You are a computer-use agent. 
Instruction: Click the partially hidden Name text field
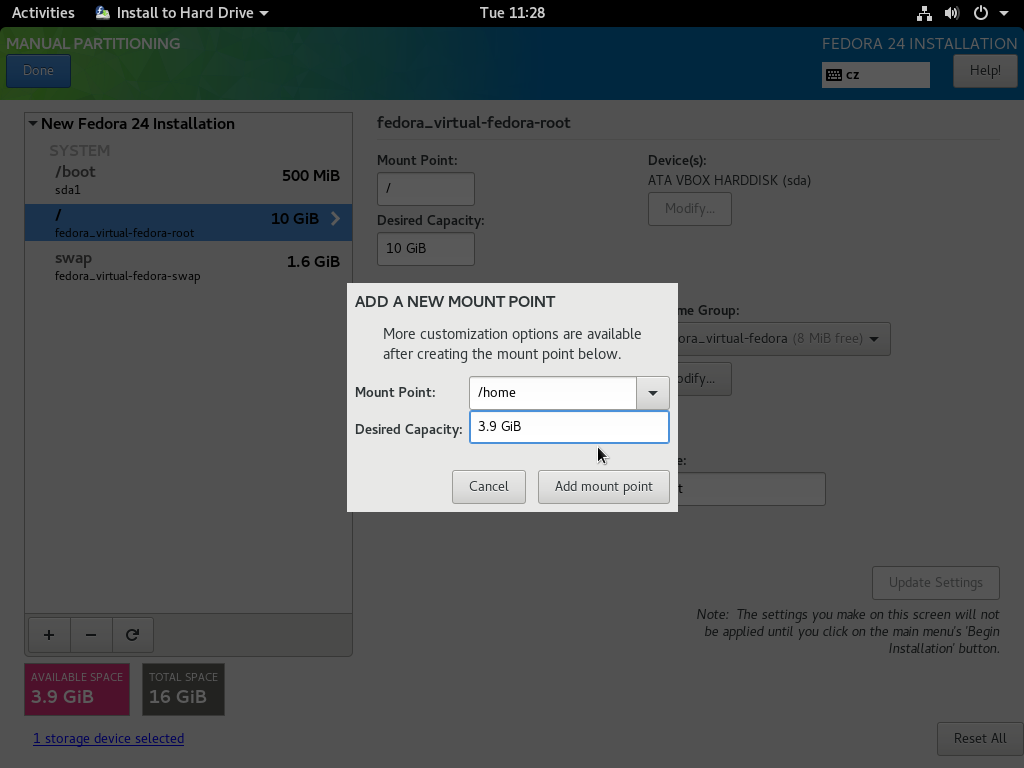pyautogui.click(x=752, y=489)
